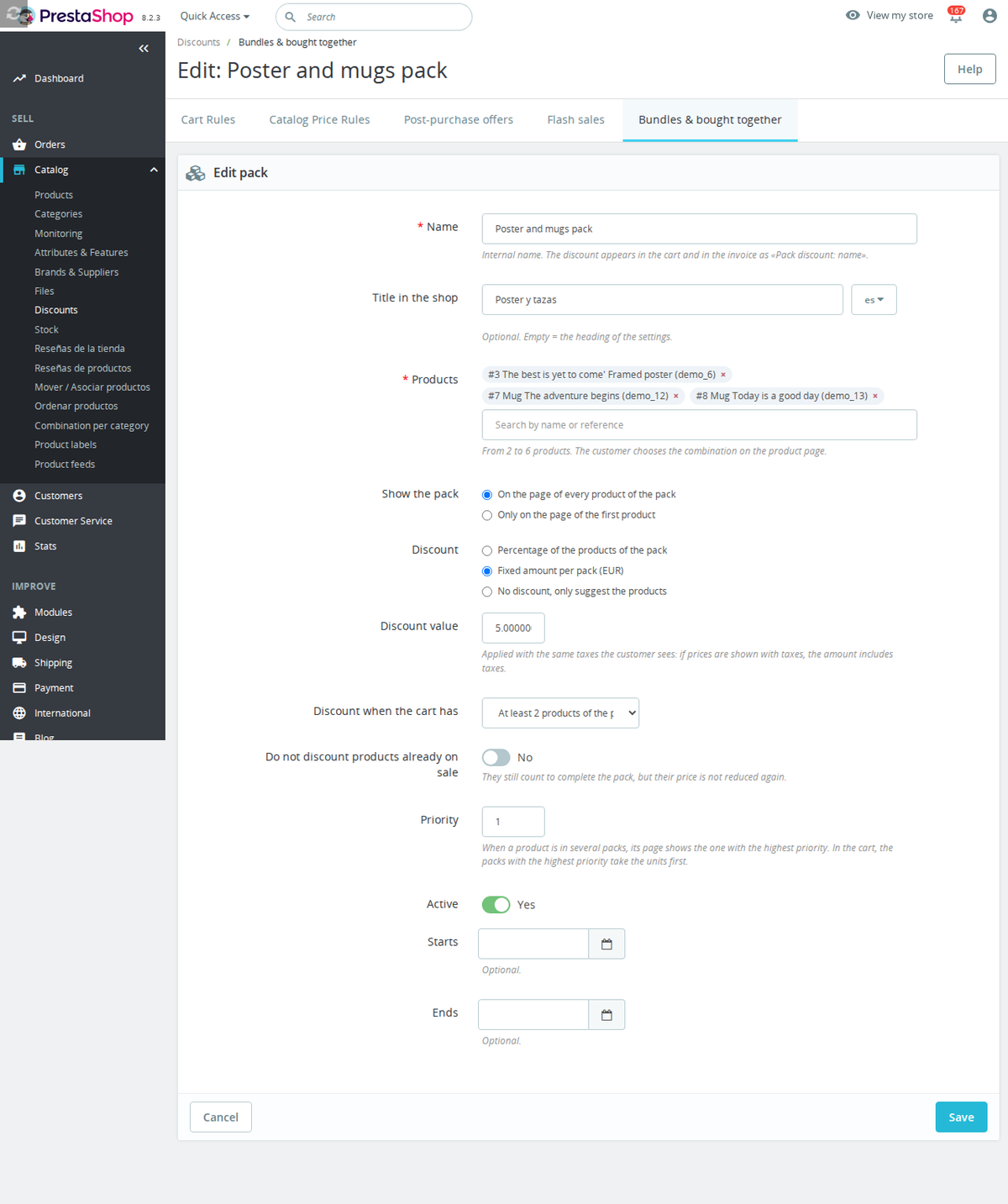Select Bundles & bought together tab

click(x=710, y=120)
